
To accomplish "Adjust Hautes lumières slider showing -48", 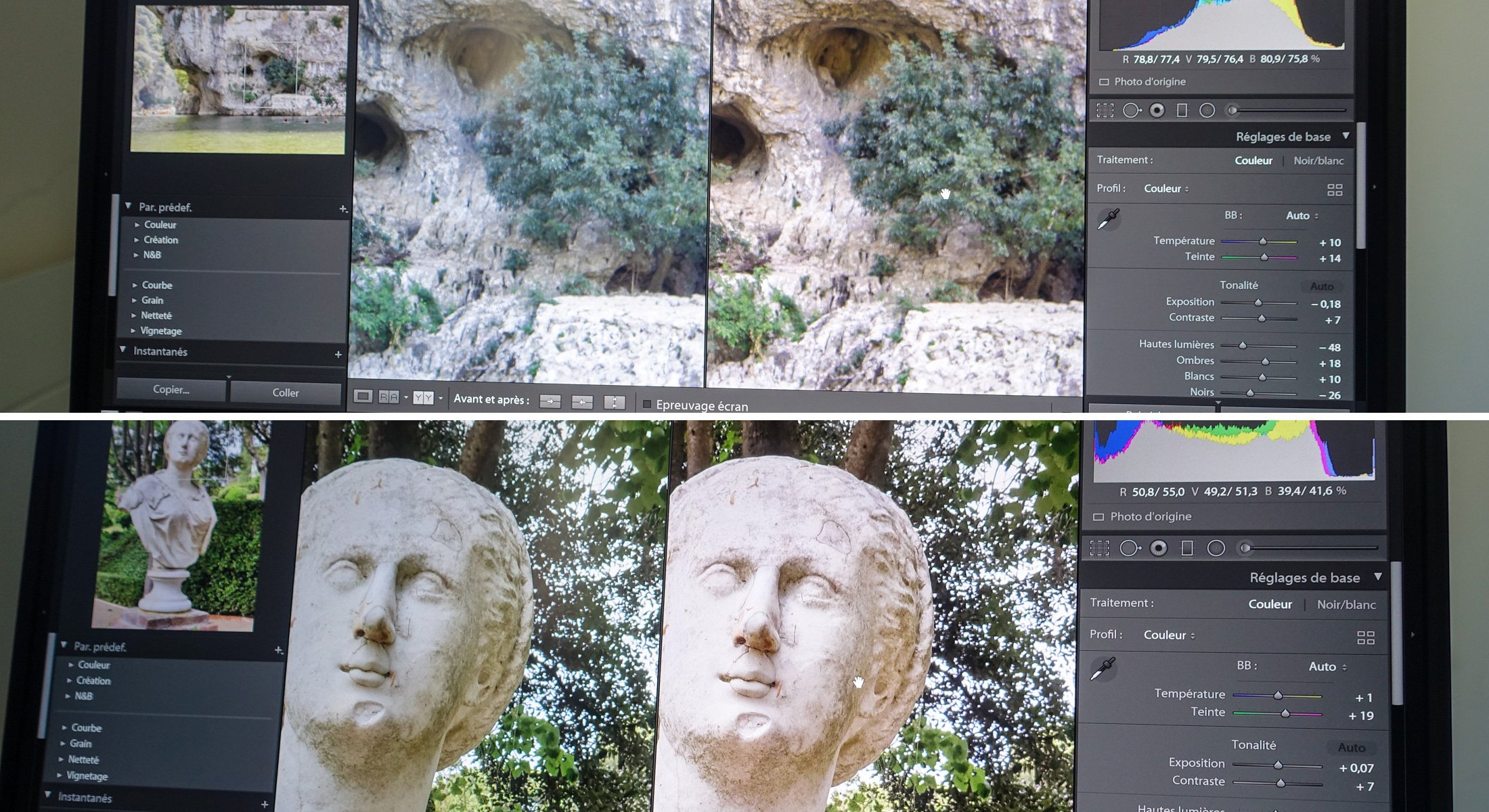I will (1243, 346).
